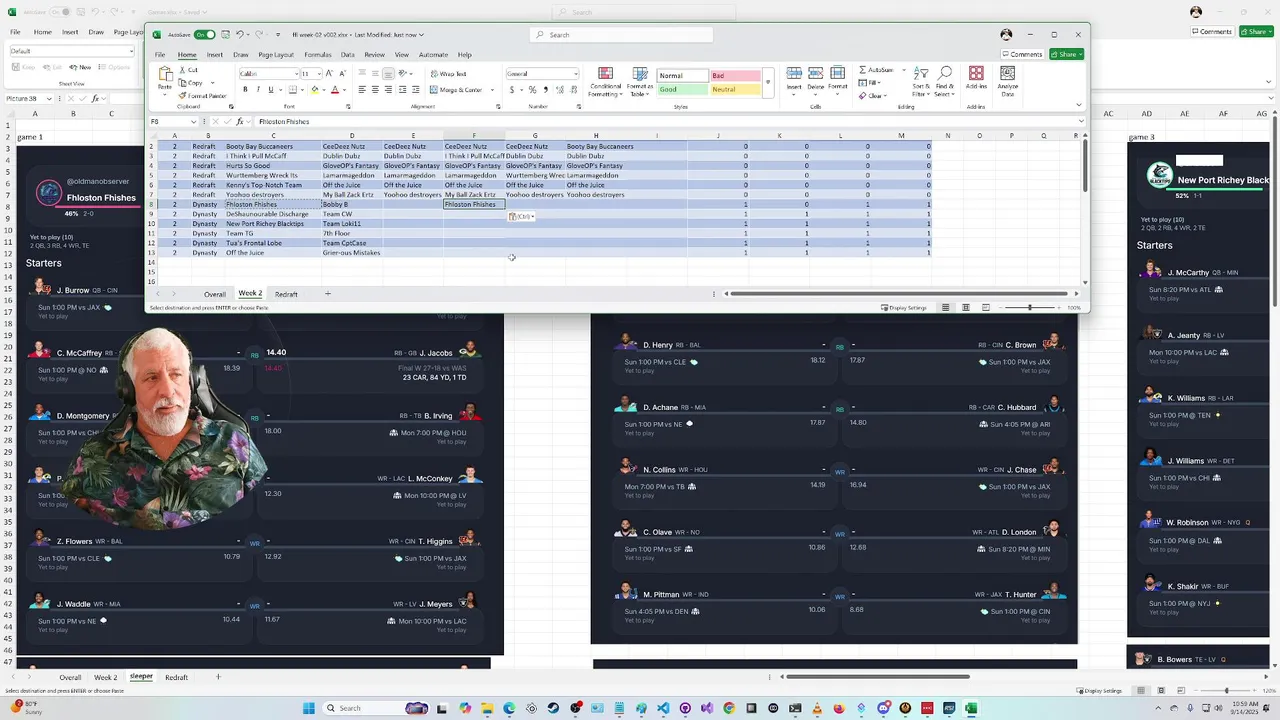The height and width of the screenshot is (720, 1280).
Task: Click the Name Box showing F8
Action: pyautogui.click(x=173, y=122)
